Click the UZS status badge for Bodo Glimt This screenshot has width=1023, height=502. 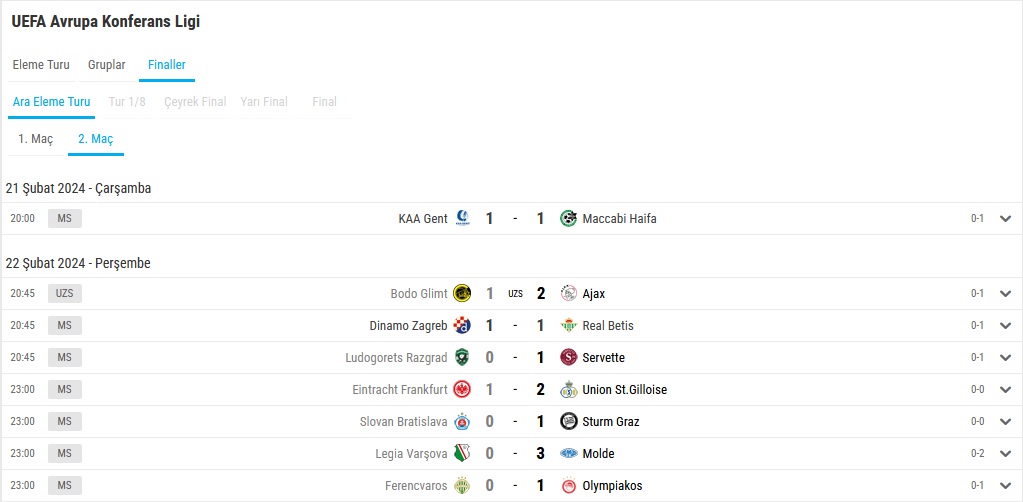65,294
